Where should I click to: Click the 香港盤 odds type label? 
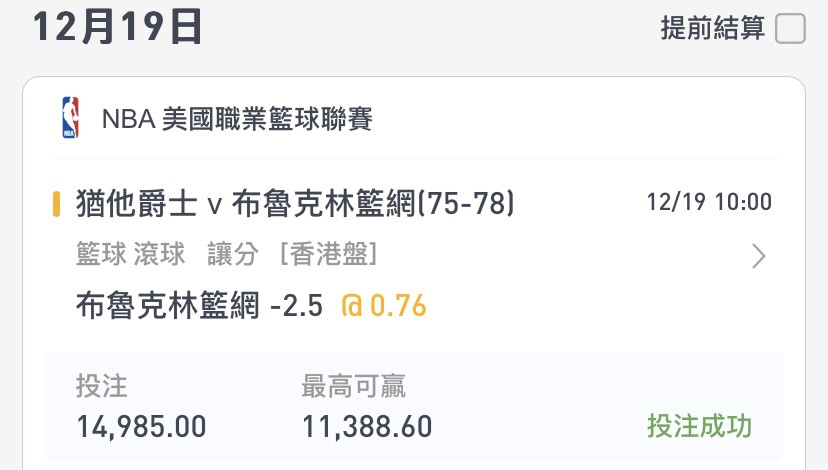click(x=328, y=254)
